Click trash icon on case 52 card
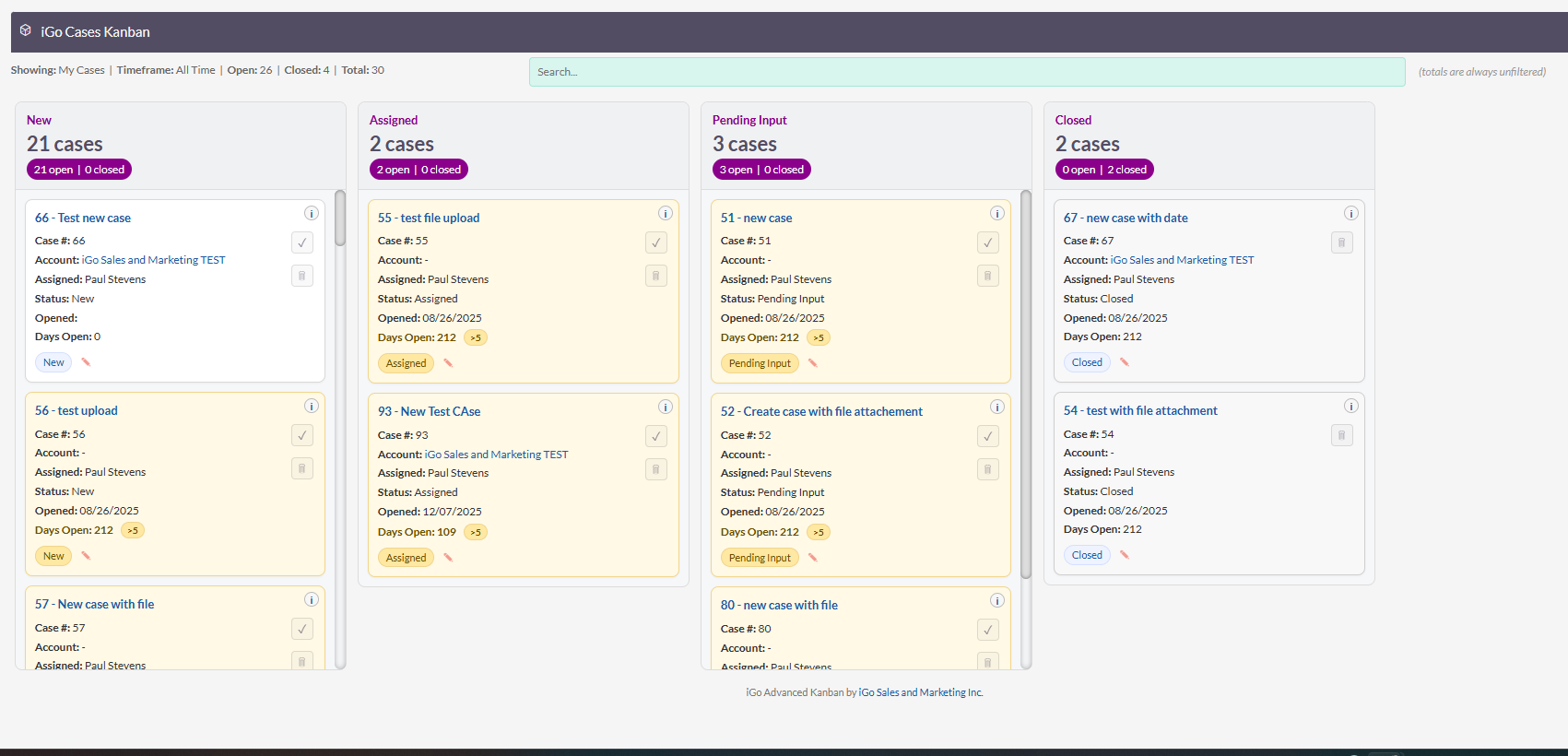This screenshot has height=756, width=1568. (988, 469)
